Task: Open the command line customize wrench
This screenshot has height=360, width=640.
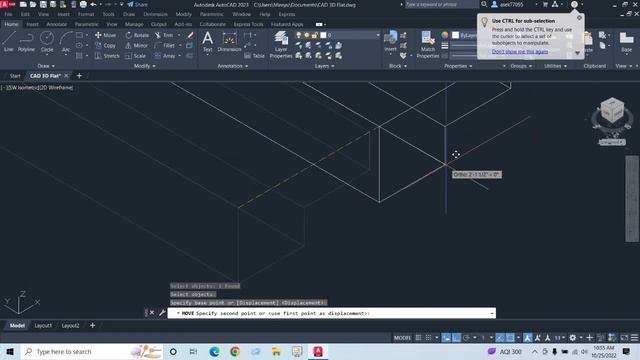Action: pyautogui.click(x=162, y=313)
